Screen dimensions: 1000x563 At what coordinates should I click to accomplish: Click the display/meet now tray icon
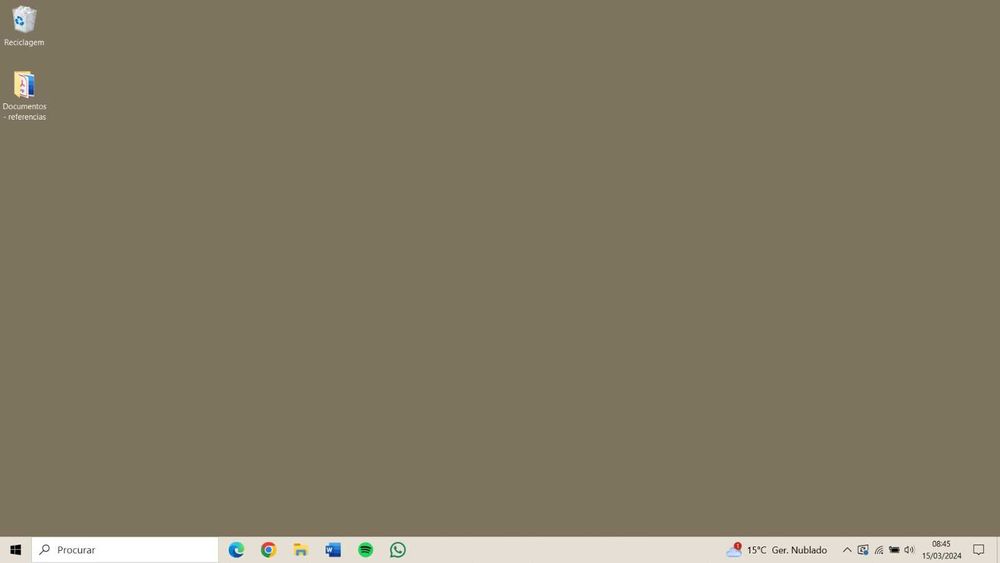[863, 550]
